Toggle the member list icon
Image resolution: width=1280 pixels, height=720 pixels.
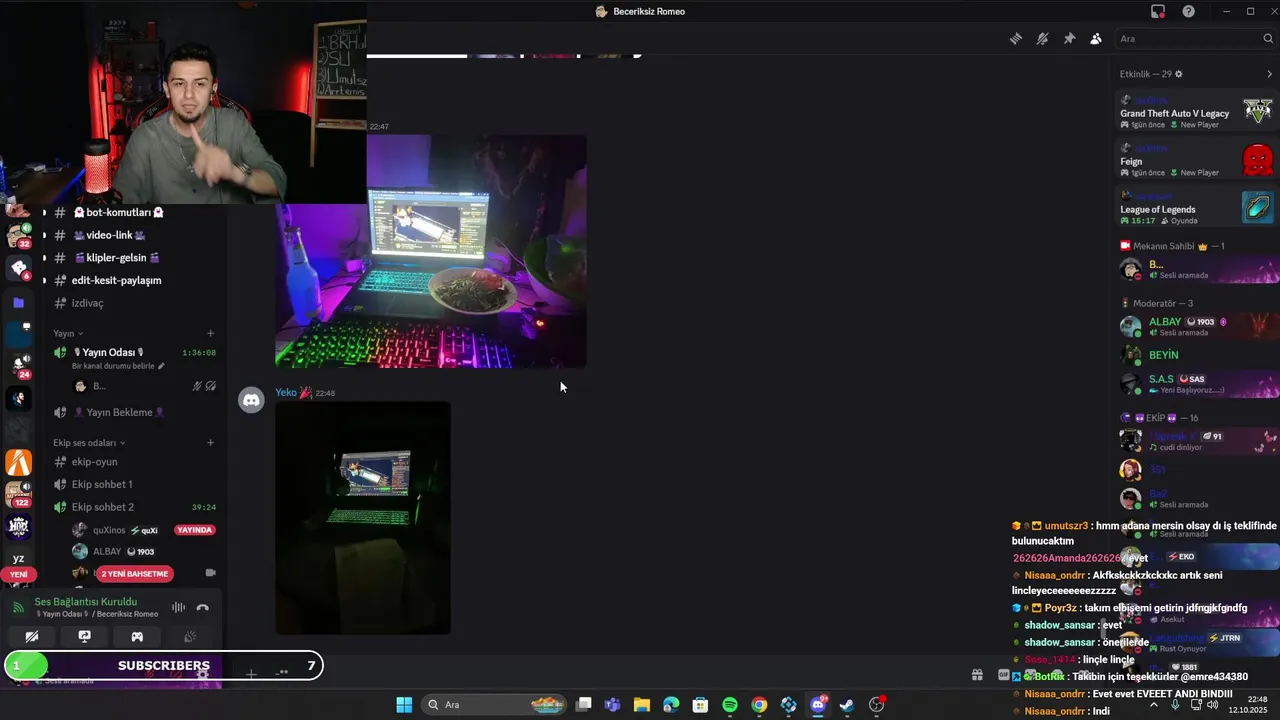(1096, 39)
